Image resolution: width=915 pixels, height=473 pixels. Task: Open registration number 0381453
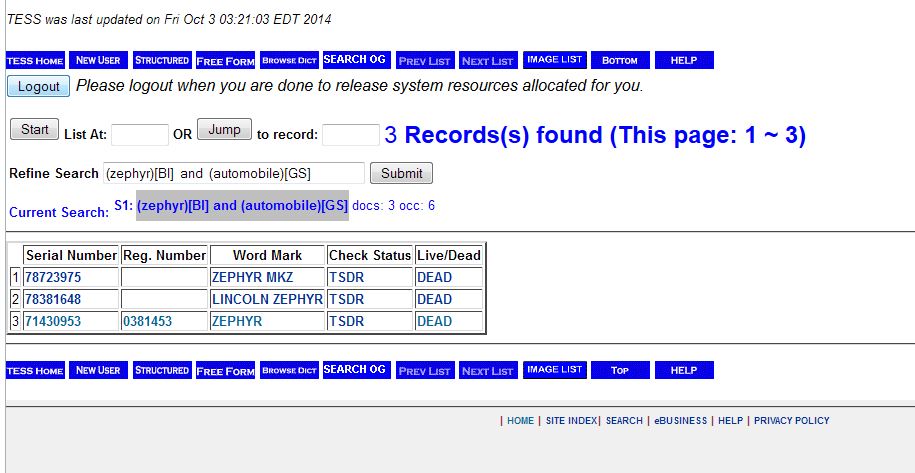pyautogui.click(x=147, y=321)
